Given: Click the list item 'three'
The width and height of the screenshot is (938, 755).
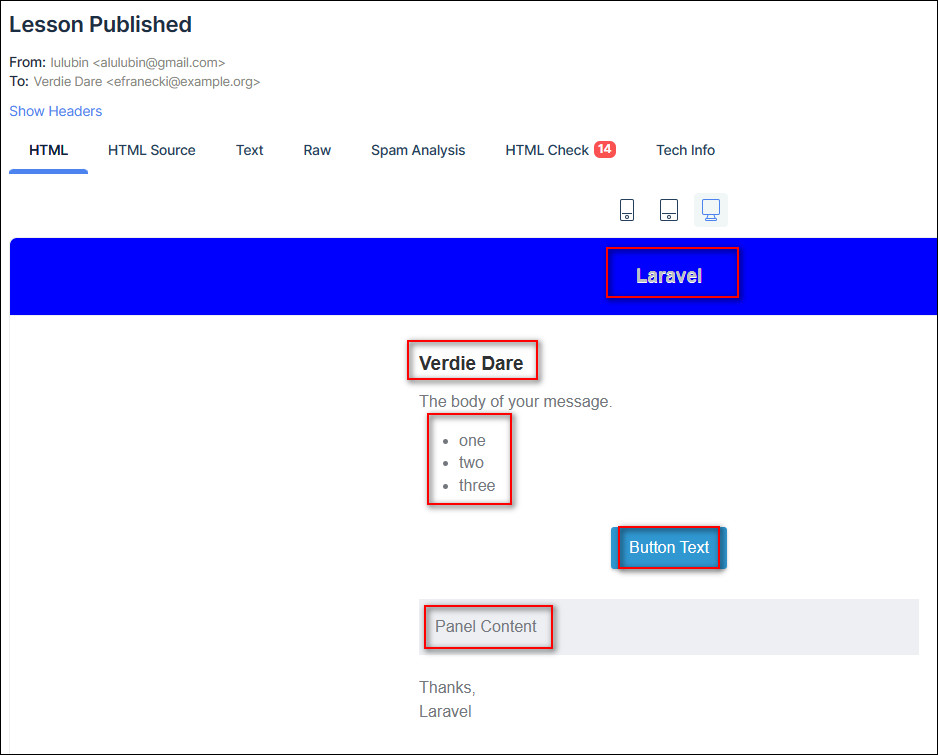Looking at the screenshot, I should tap(477, 486).
